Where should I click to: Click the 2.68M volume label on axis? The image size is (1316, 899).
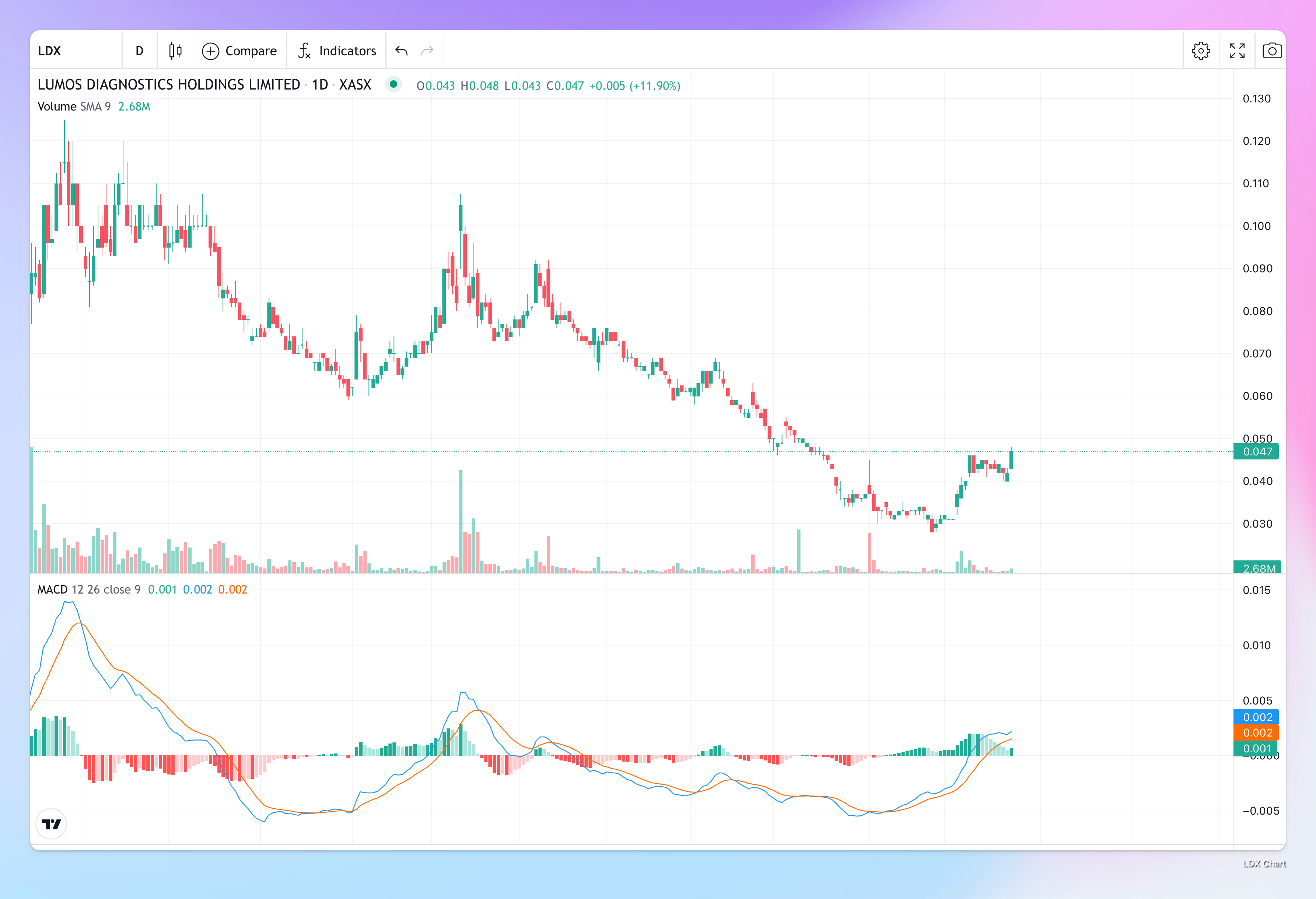1258,568
